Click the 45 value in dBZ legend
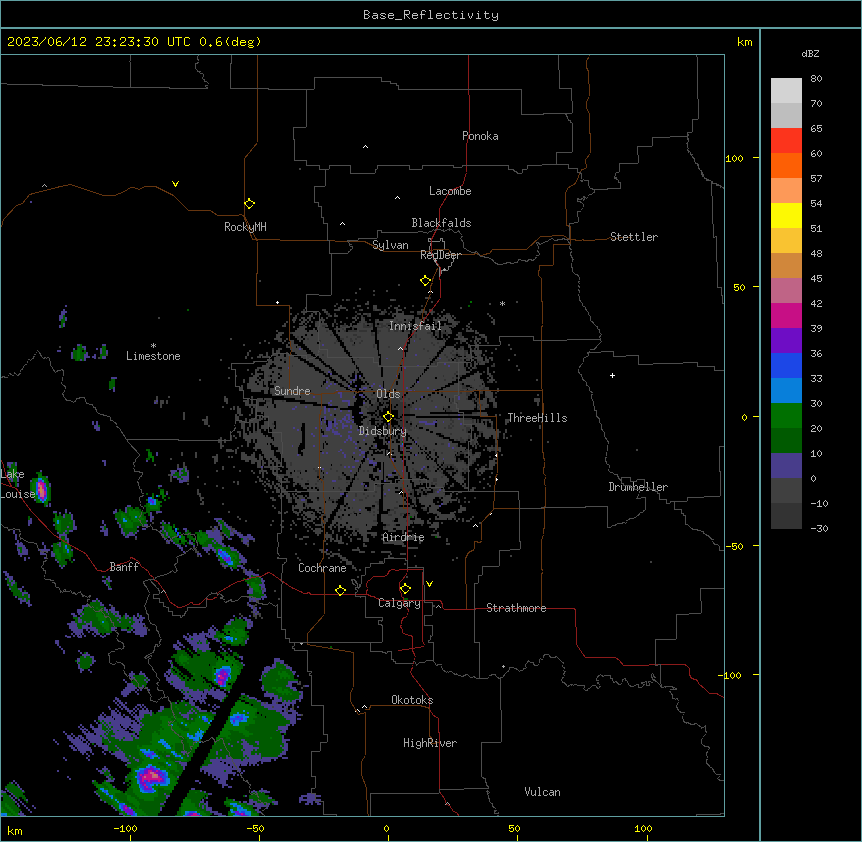 [816, 279]
